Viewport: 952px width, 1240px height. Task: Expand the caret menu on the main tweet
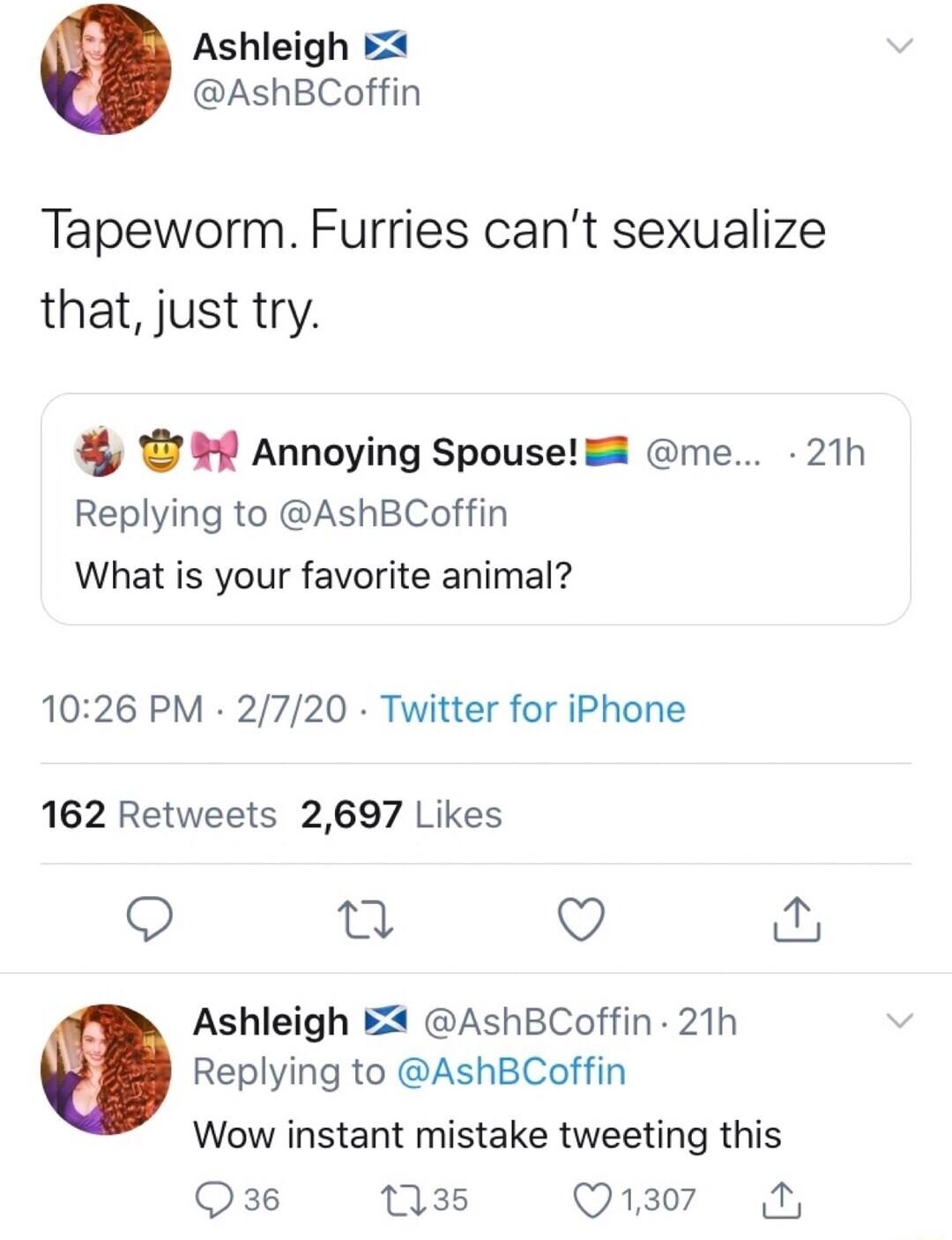[x=901, y=46]
